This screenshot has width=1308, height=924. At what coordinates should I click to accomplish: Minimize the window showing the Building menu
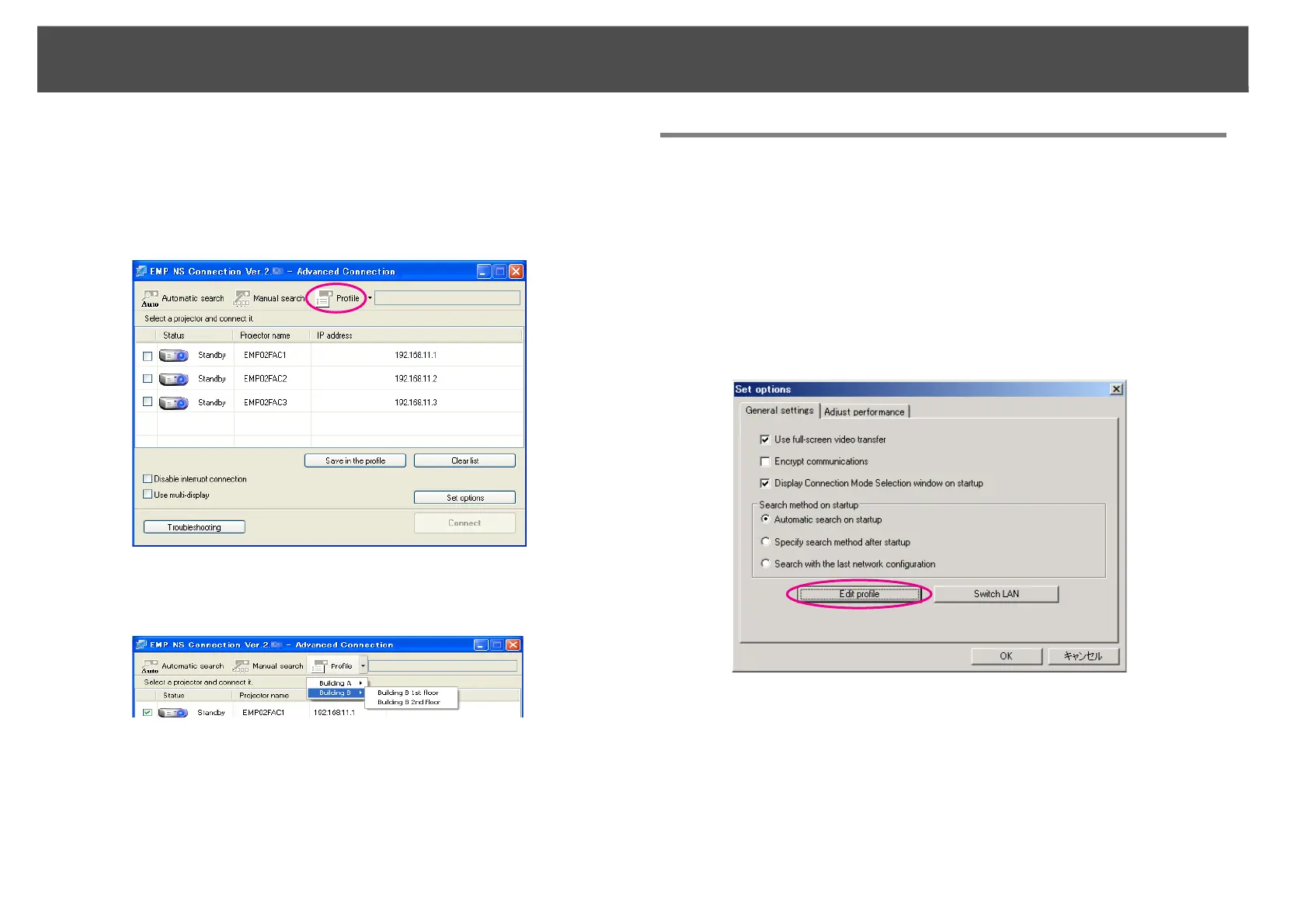tap(482, 644)
